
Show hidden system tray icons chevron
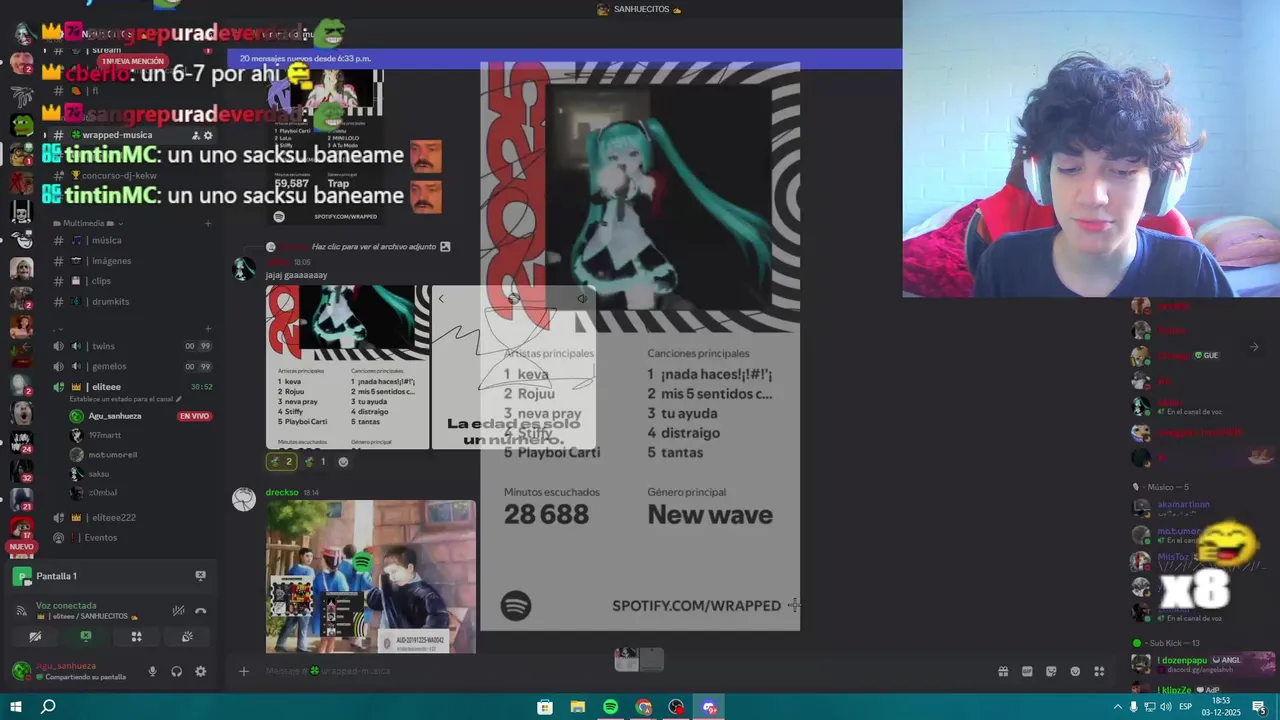click(x=1118, y=707)
